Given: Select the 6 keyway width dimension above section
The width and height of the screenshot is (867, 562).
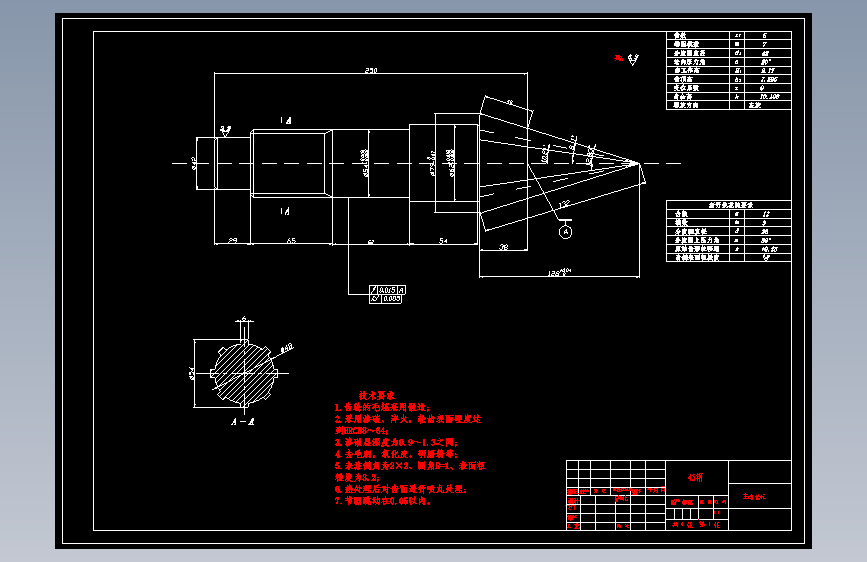Looking at the screenshot, I should click(x=244, y=319).
